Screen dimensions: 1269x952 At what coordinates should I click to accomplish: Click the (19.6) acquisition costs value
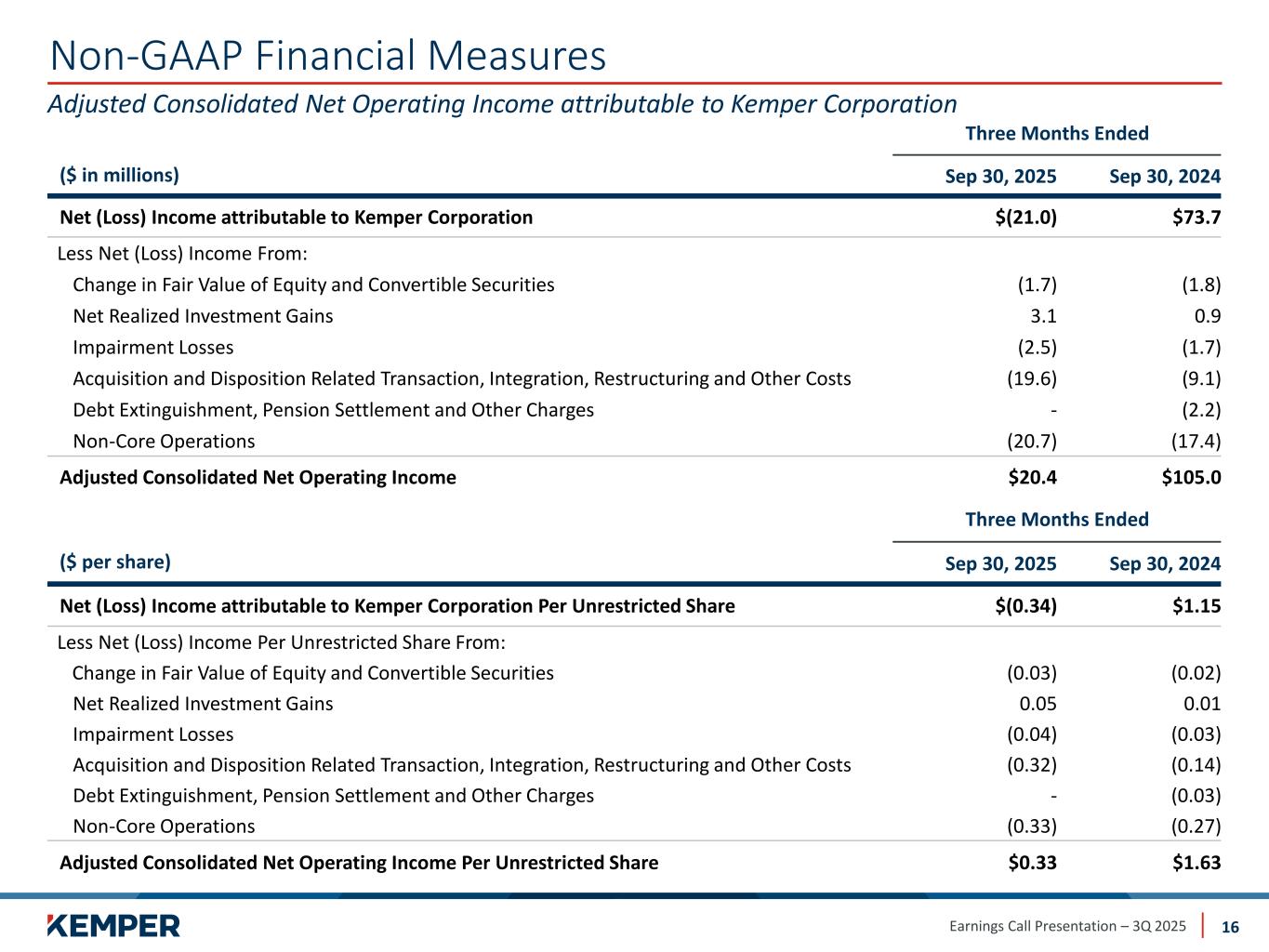(x=1032, y=378)
